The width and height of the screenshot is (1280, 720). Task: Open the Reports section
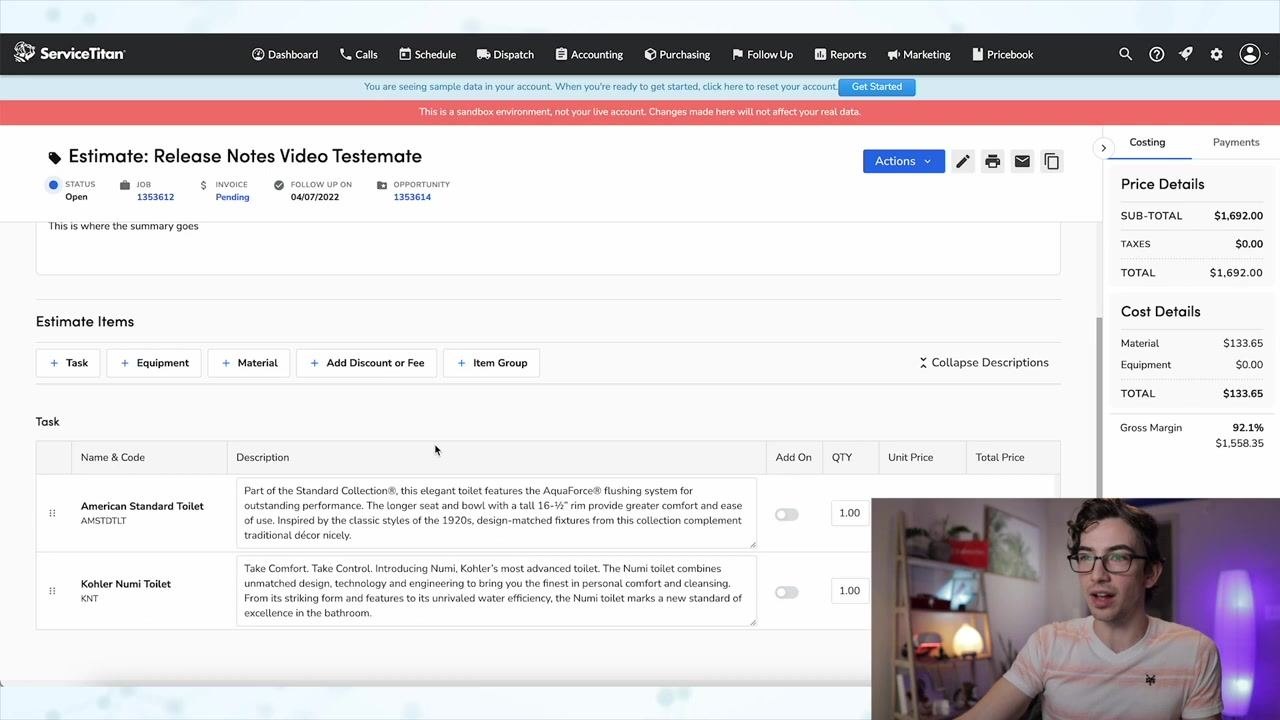tap(840, 54)
